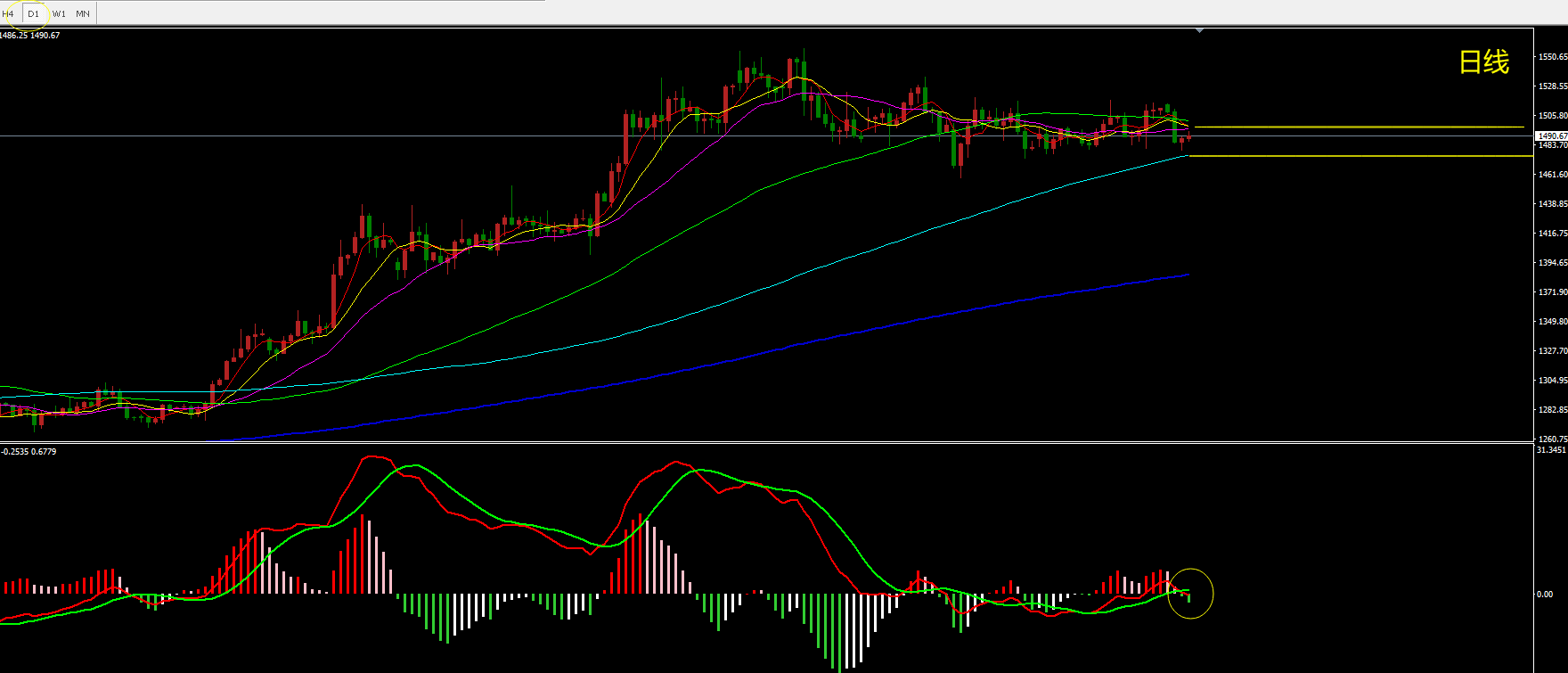The height and width of the screenshot is (673, 1568).
Task: Click the 1327.70 price scale label
Action: pos(1553,351)
